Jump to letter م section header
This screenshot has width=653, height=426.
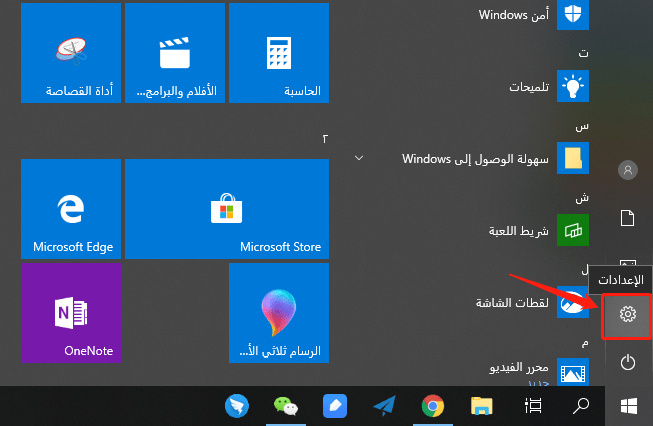point(585,343)
